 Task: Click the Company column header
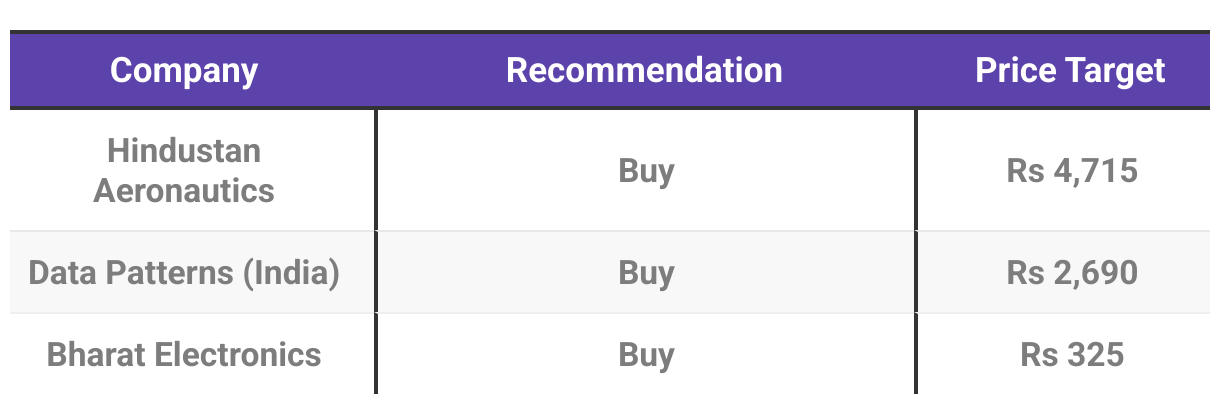click(x=184, y=71)
